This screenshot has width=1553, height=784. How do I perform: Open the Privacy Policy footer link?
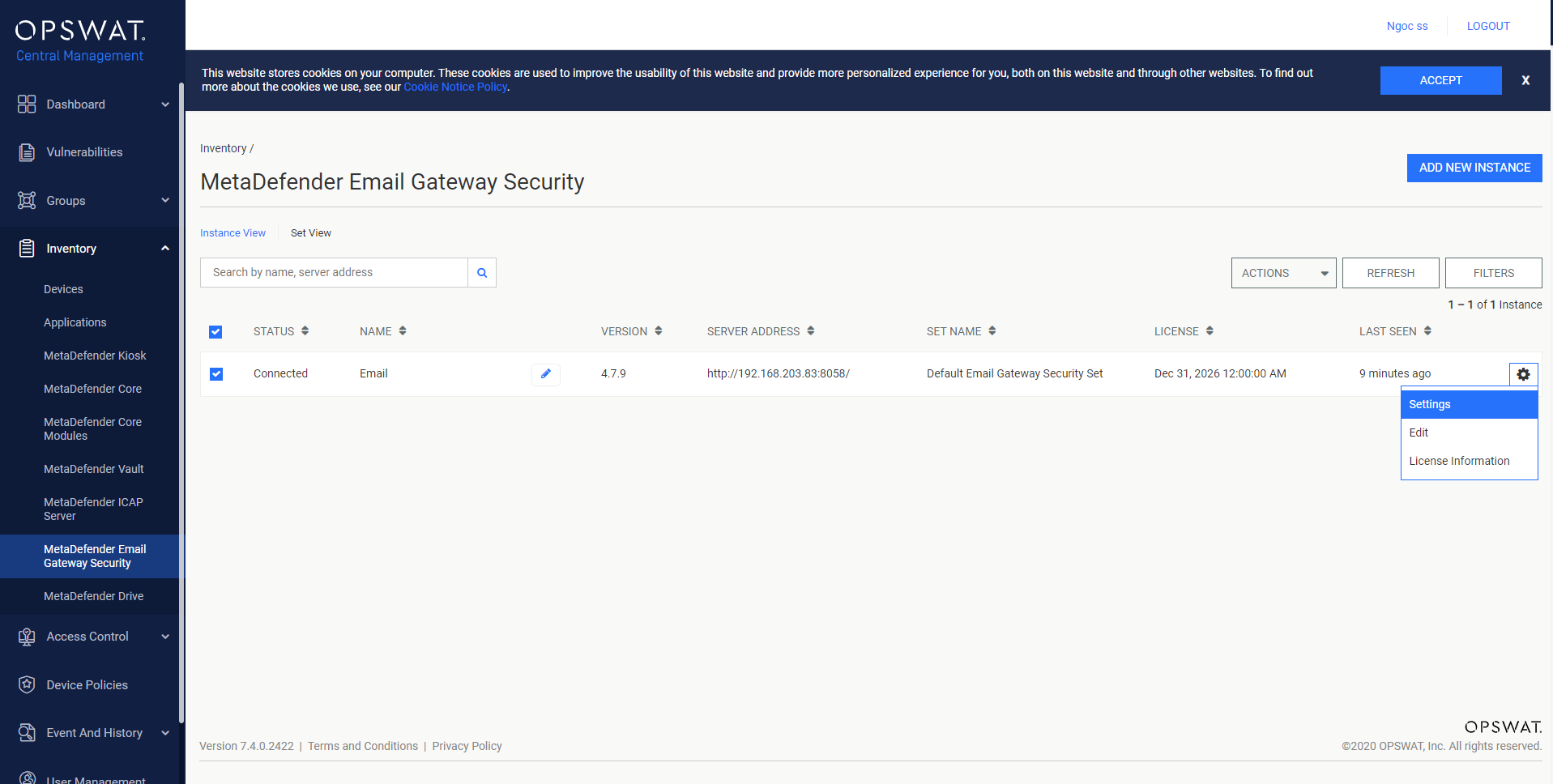[x=467, y=746]
